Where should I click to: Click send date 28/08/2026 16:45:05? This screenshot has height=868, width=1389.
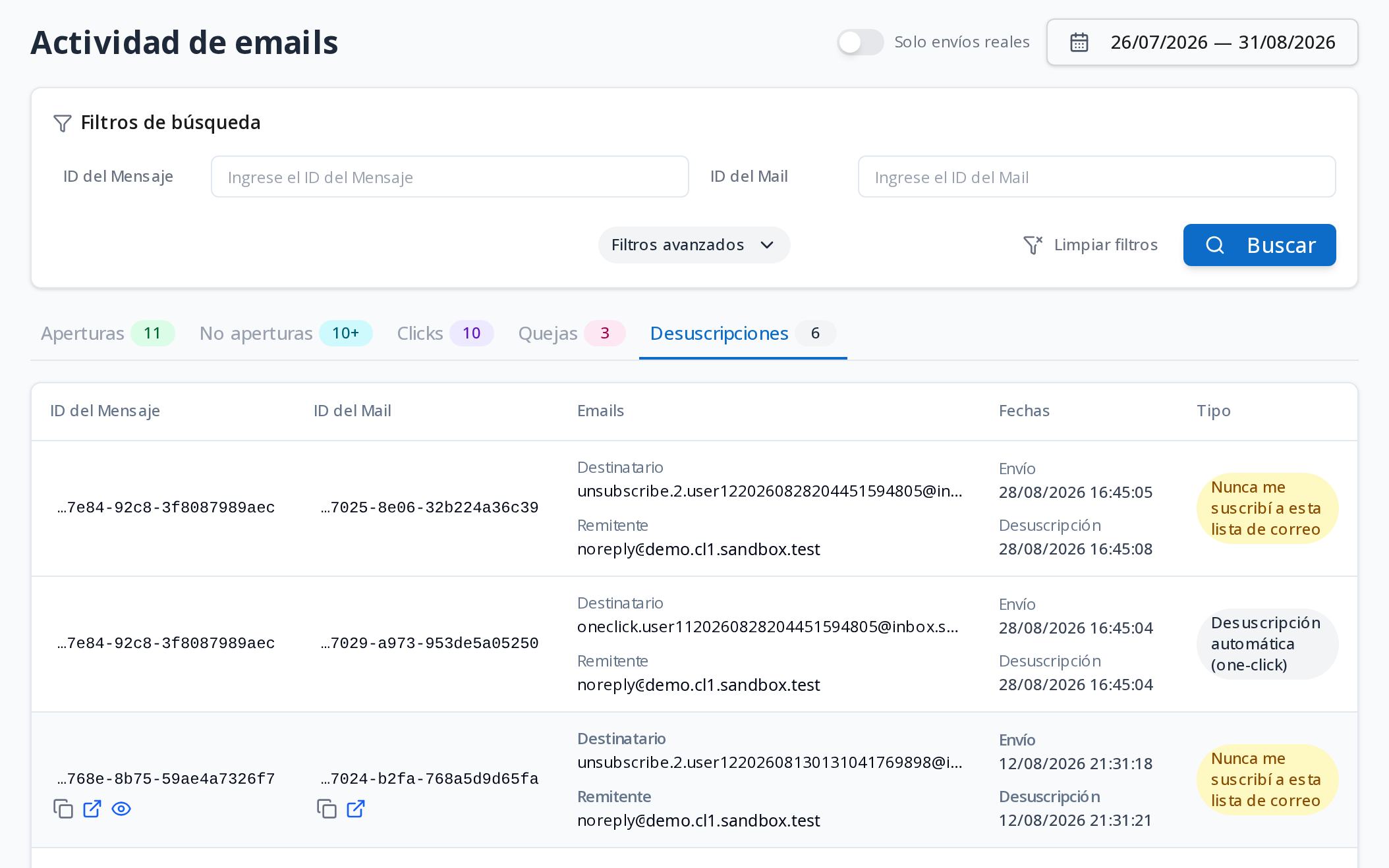point(1075,493)
